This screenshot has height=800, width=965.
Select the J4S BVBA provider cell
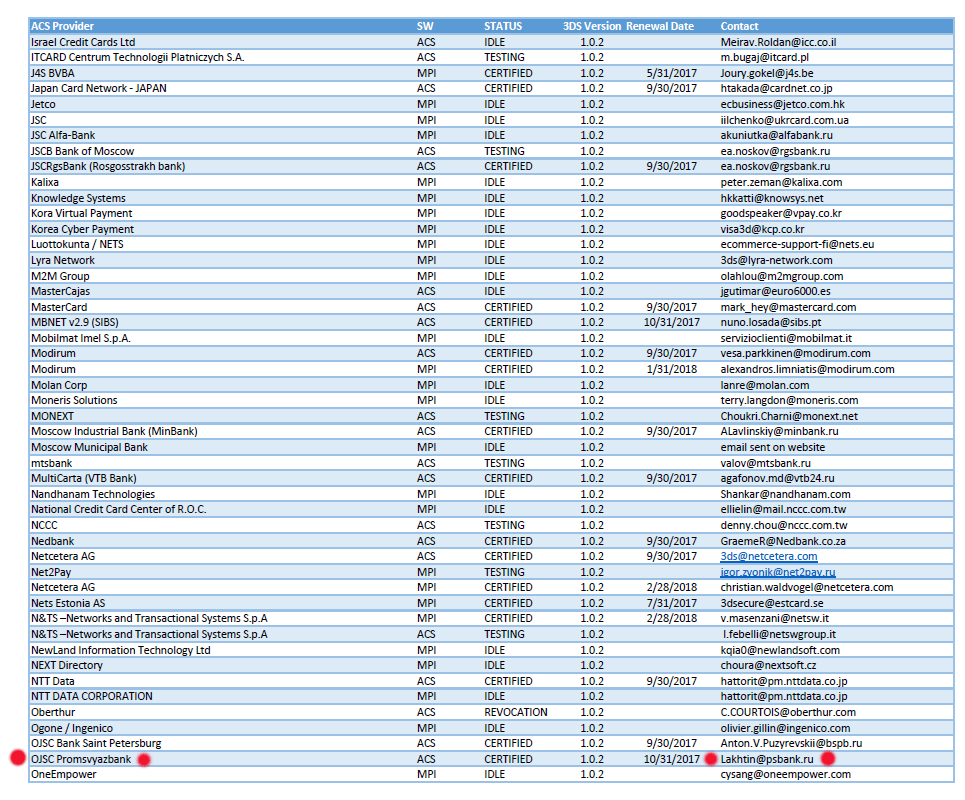[x=53, y=73]
